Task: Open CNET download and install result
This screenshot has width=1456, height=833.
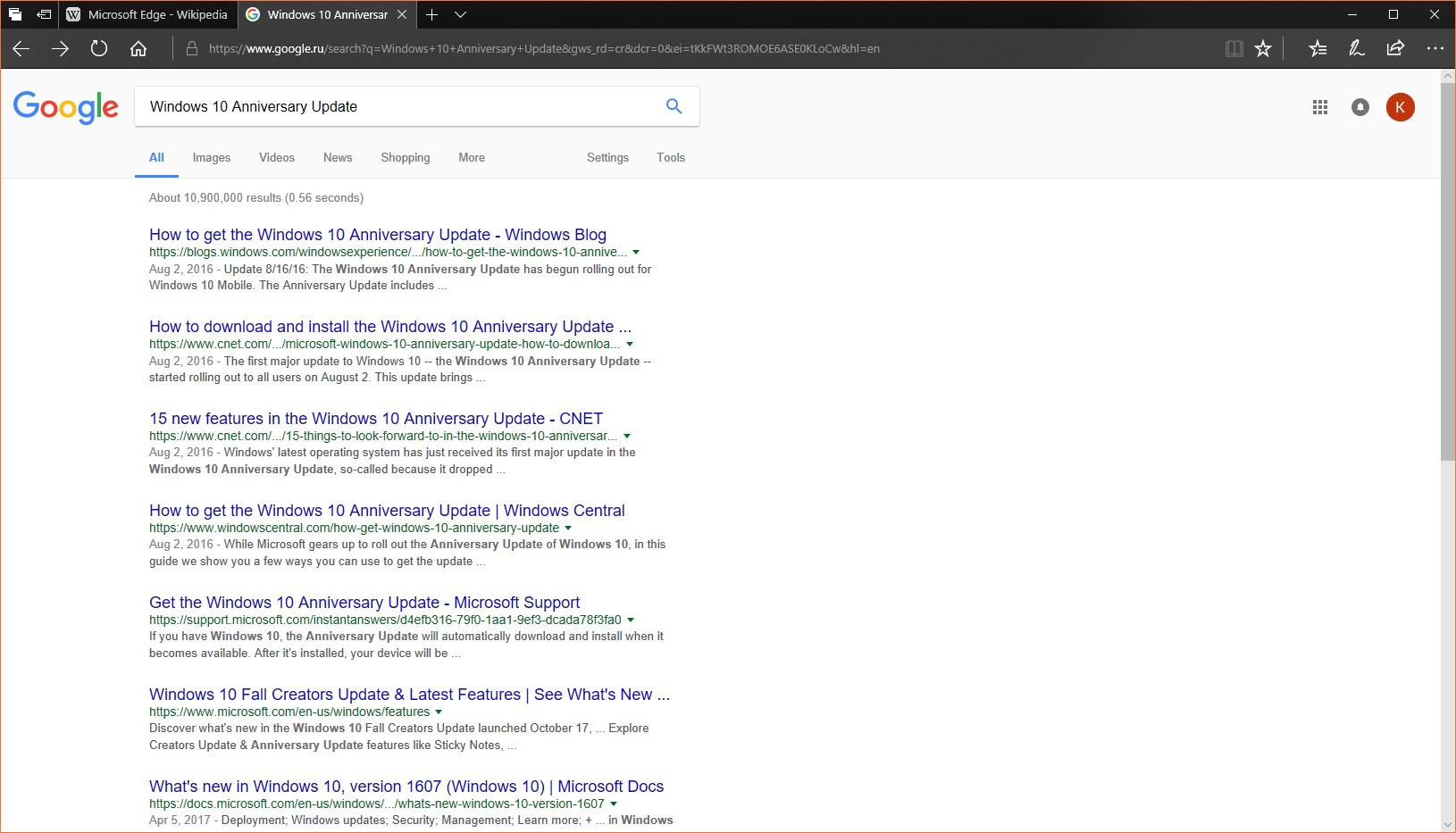Action: 390,327
